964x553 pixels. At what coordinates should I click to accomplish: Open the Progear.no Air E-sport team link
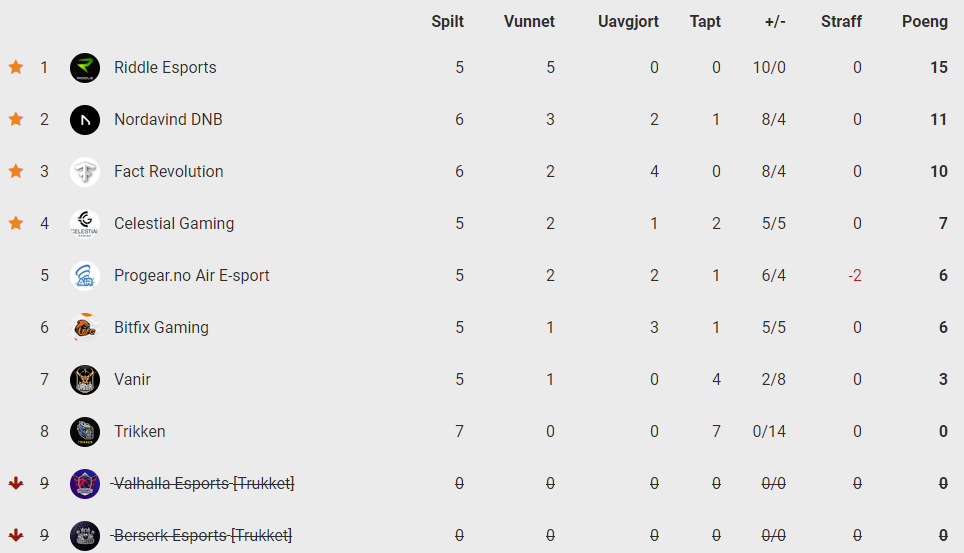click(191, 276)
